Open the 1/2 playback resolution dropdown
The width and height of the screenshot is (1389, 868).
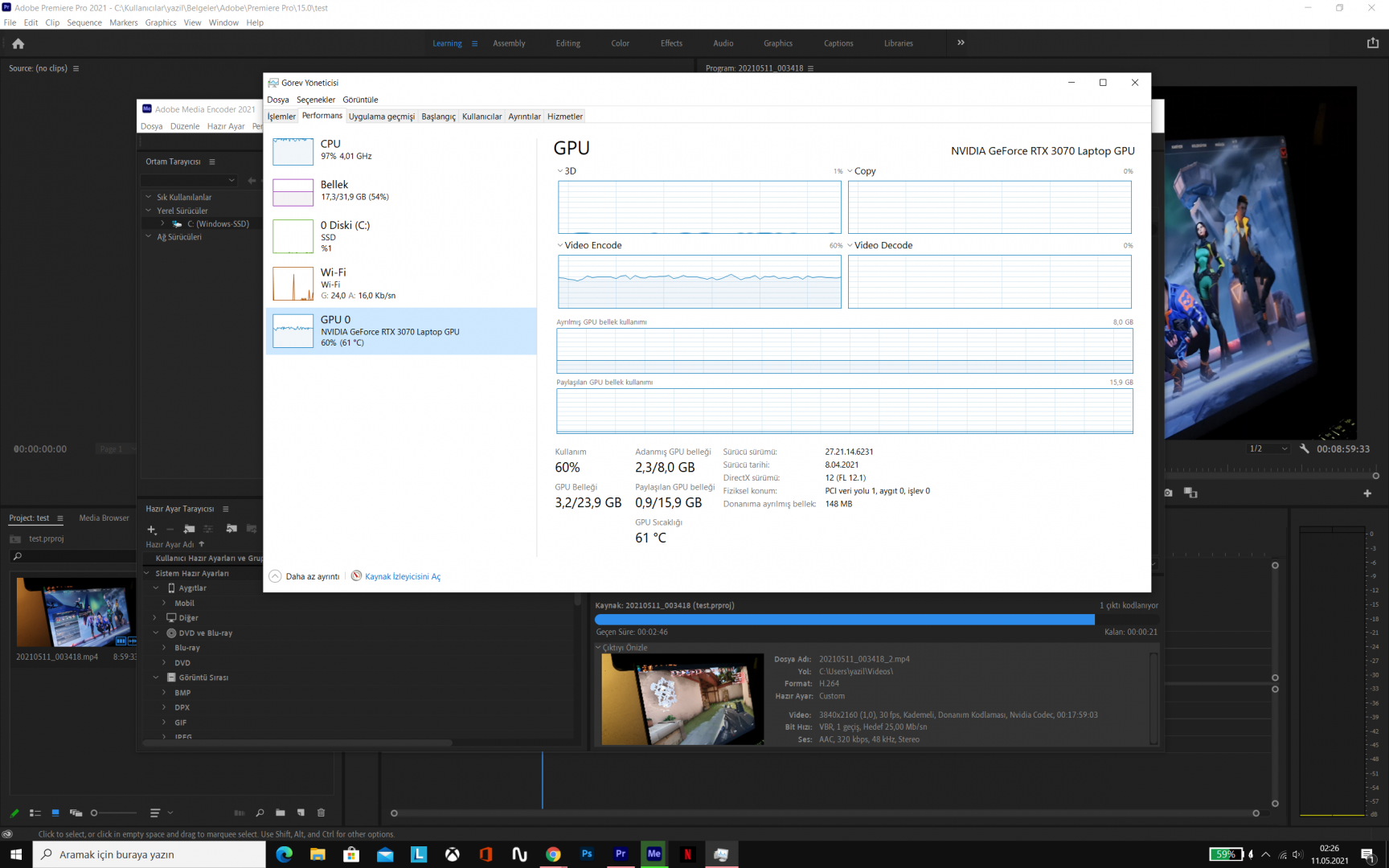[1268, 448]
